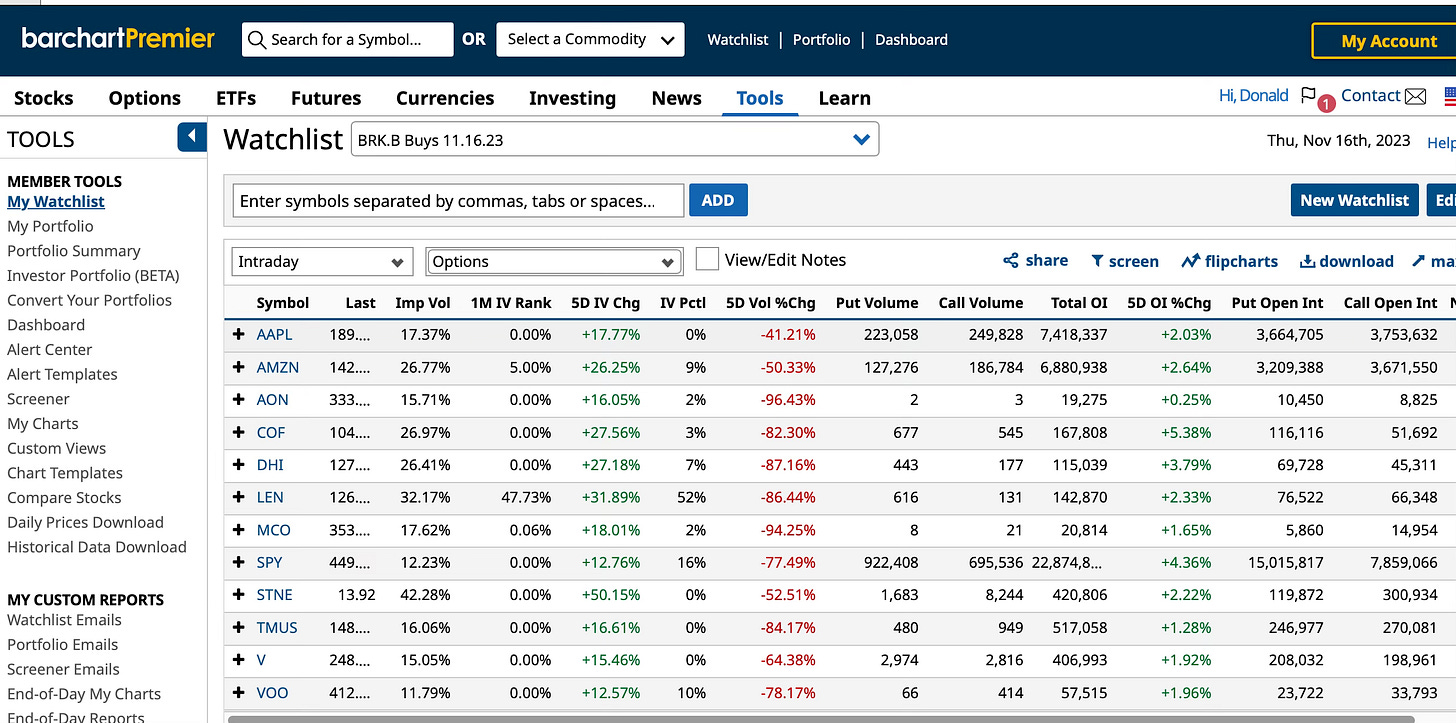Click the Hi, Donald link

(1253, 96)
